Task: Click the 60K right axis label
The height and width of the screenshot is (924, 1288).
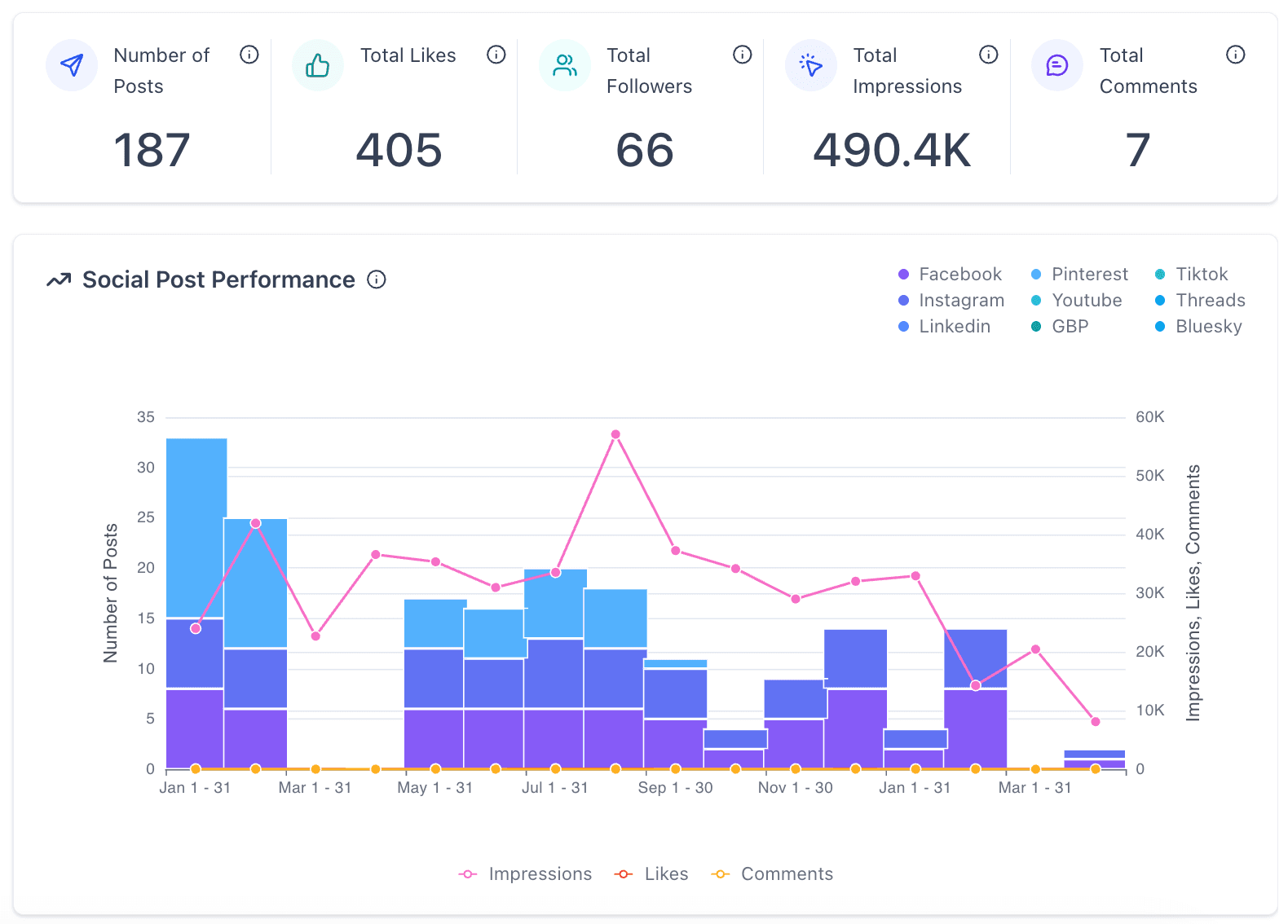Action: pos(1150,417)
